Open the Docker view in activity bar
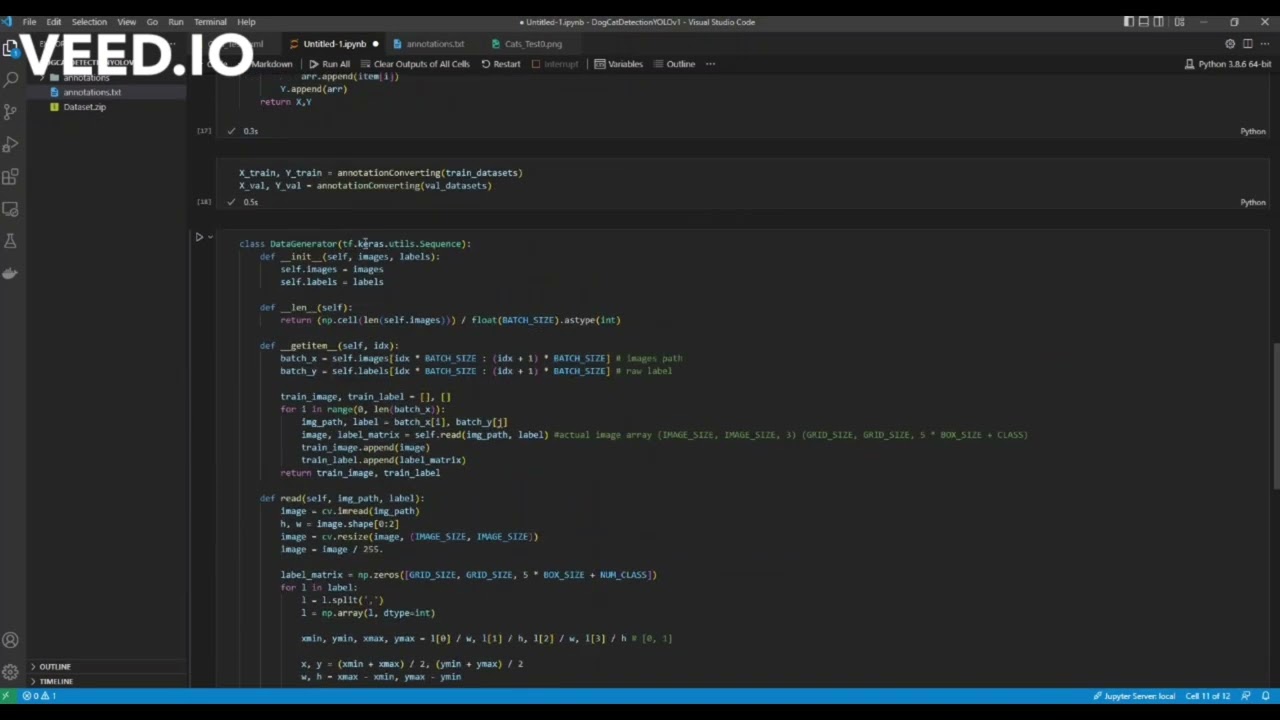 [11, 273]
